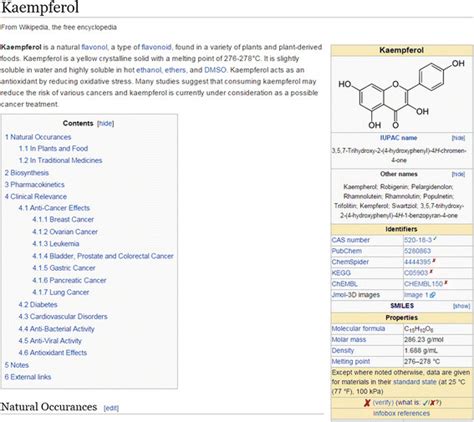
Task: Go to 1.2 In Traditional Medicines
Action: pyautogui.click(x=60, y=160)
